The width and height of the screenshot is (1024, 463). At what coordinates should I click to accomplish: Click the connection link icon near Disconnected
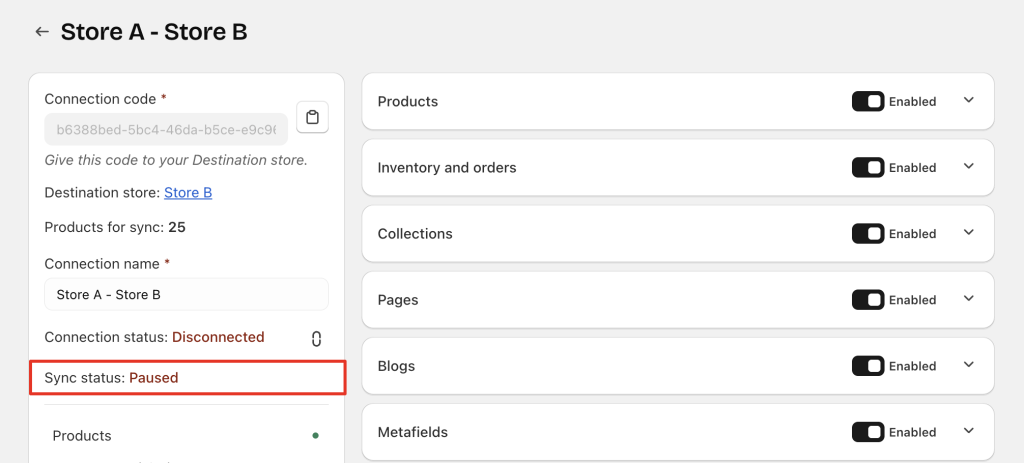316,339
